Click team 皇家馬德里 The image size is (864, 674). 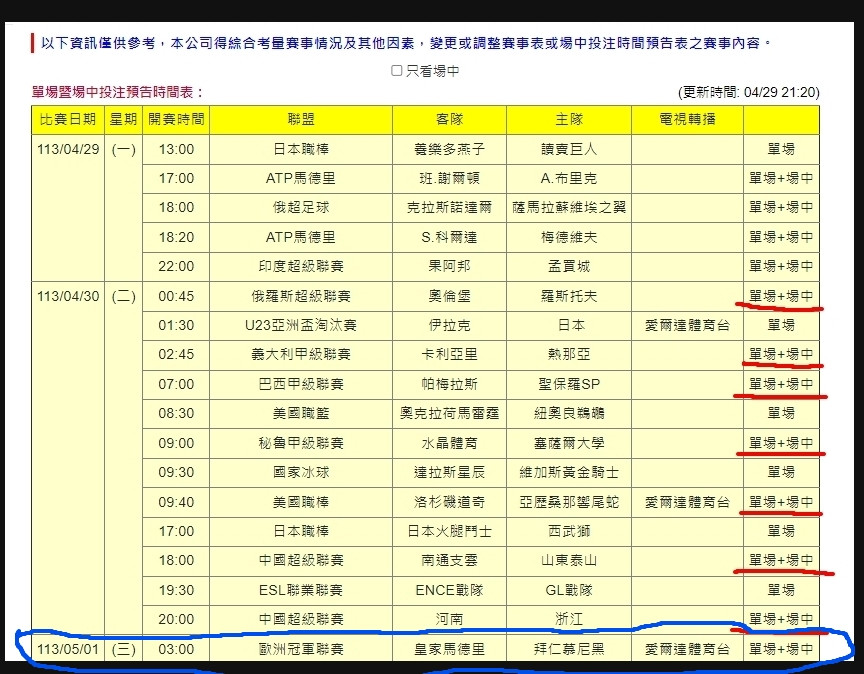[x=450, y=649]
